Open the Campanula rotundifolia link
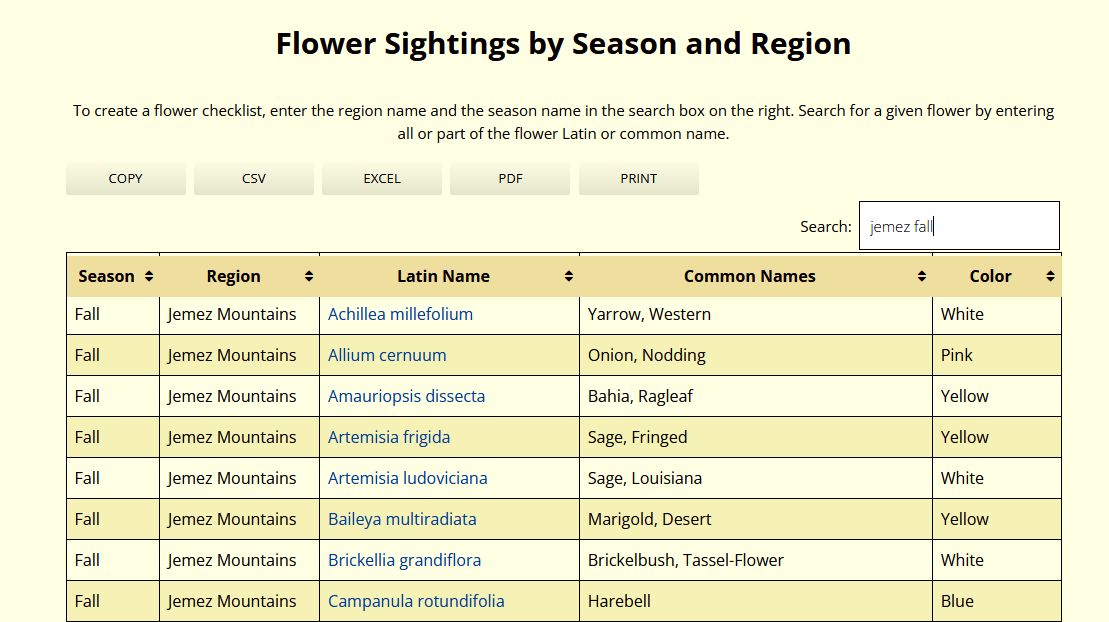The image size is (1109, 622). point(416,601)
